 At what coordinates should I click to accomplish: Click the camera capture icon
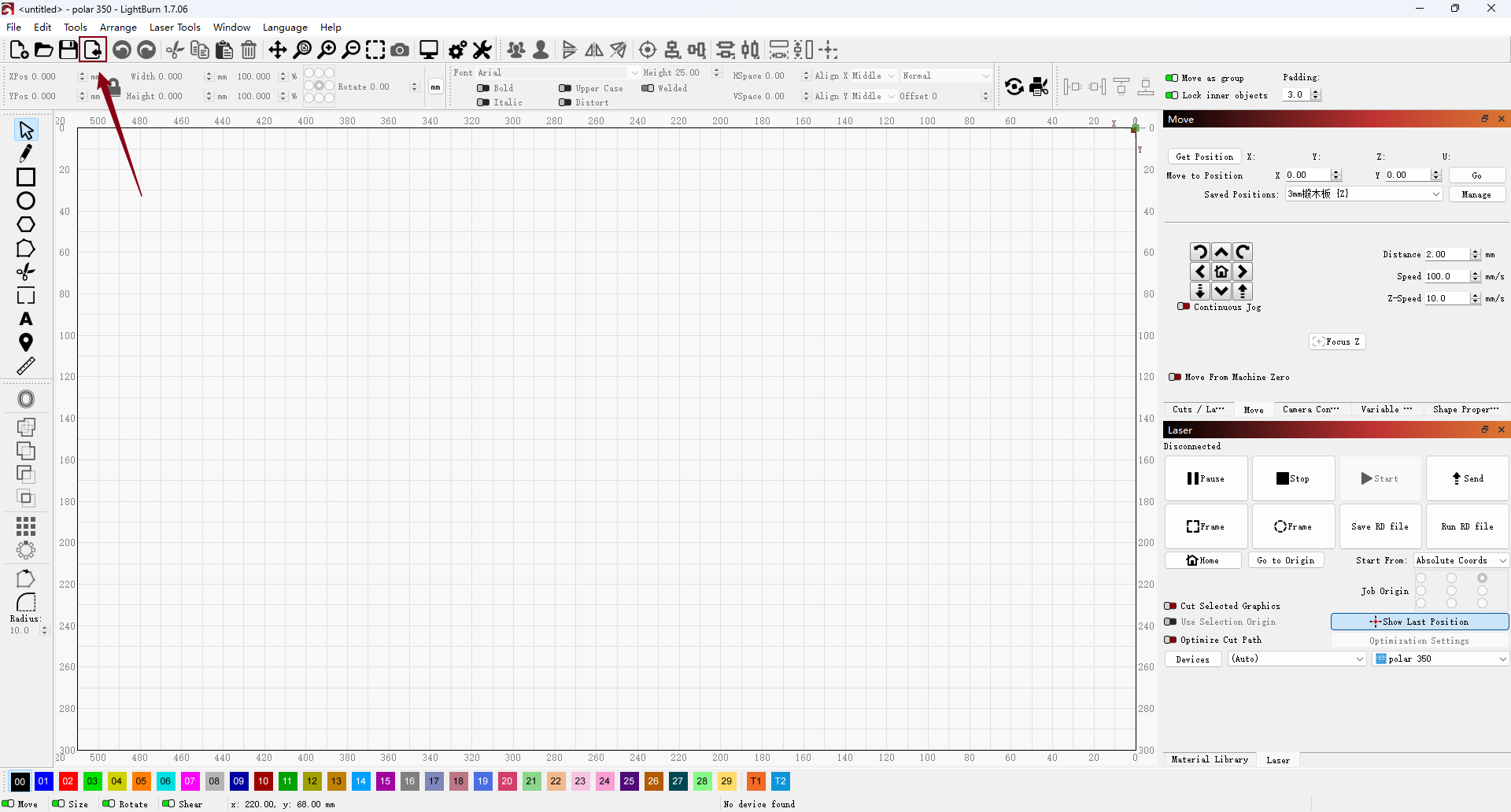click(x=400, y=50)
